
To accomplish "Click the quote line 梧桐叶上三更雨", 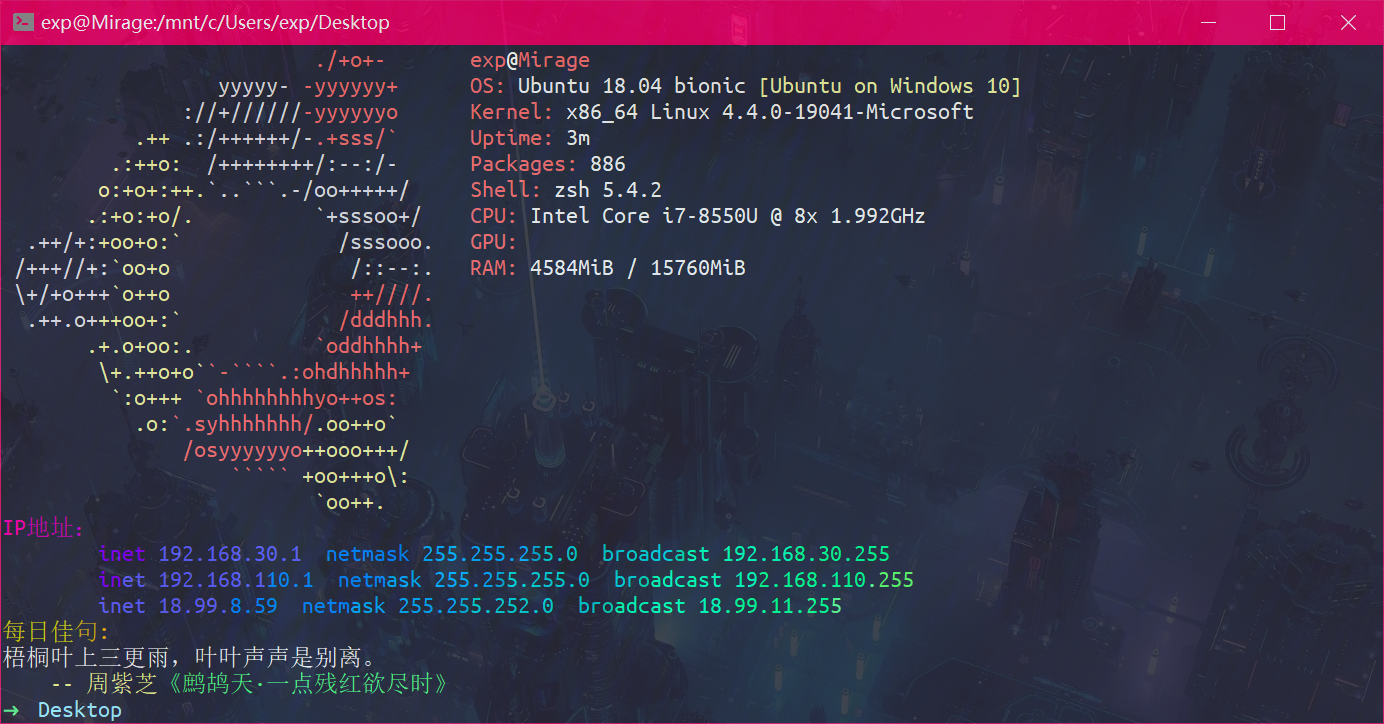I will [x=190, y=658].
